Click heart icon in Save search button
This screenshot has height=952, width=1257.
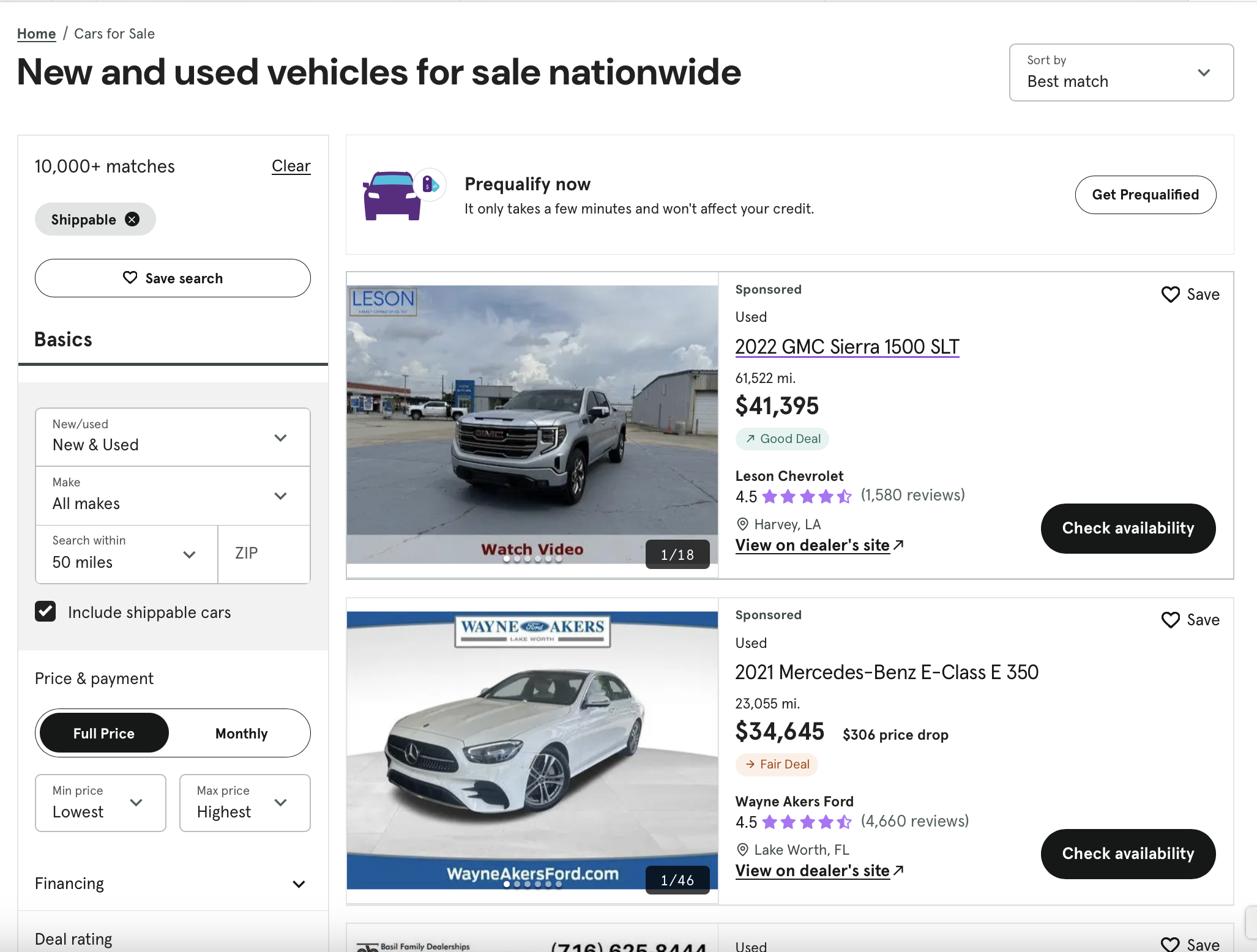pos(130,278)
